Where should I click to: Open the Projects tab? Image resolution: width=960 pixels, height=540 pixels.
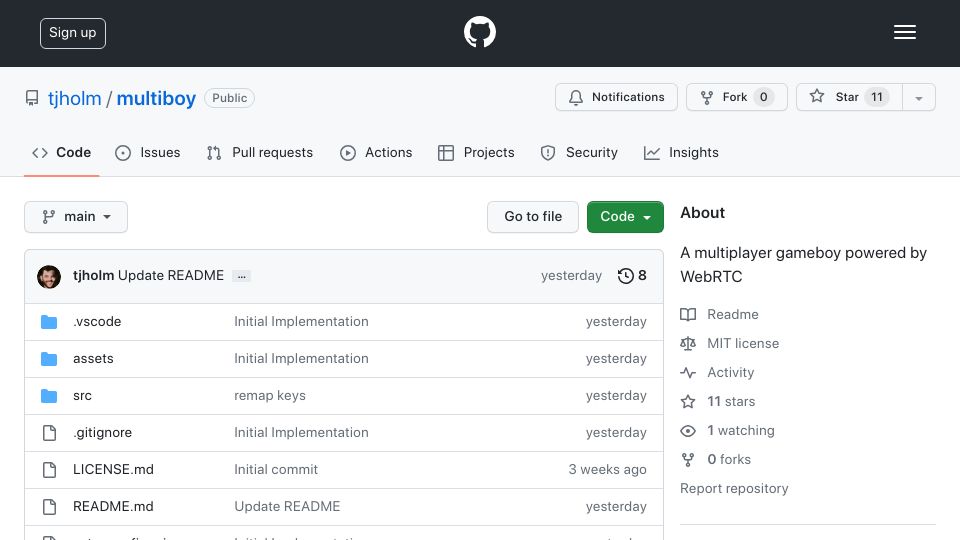point(476,152)
